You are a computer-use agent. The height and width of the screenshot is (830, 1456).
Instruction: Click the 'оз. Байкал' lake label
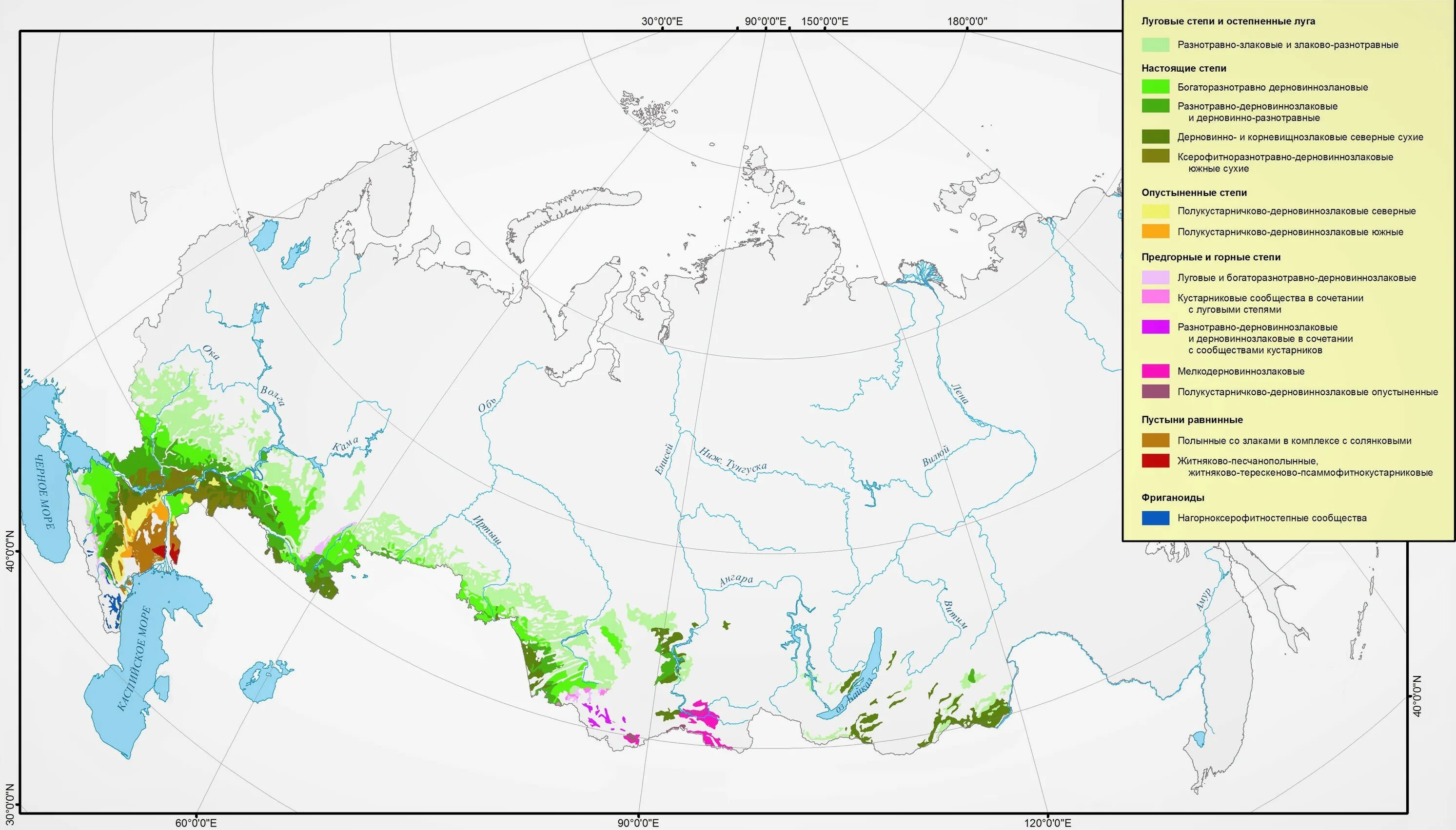point(854,695)
